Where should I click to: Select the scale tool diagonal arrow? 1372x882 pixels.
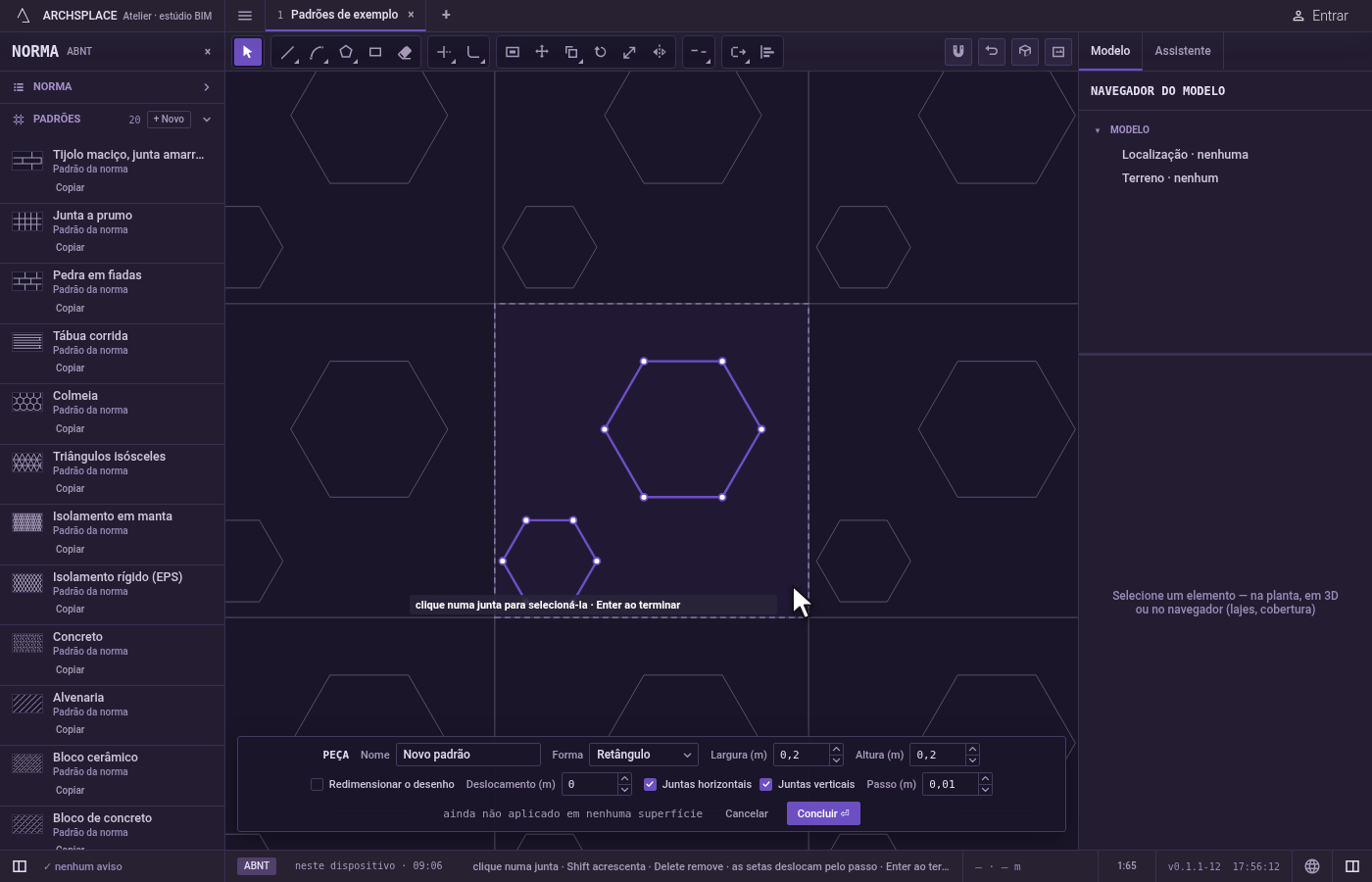click(630, 52)
